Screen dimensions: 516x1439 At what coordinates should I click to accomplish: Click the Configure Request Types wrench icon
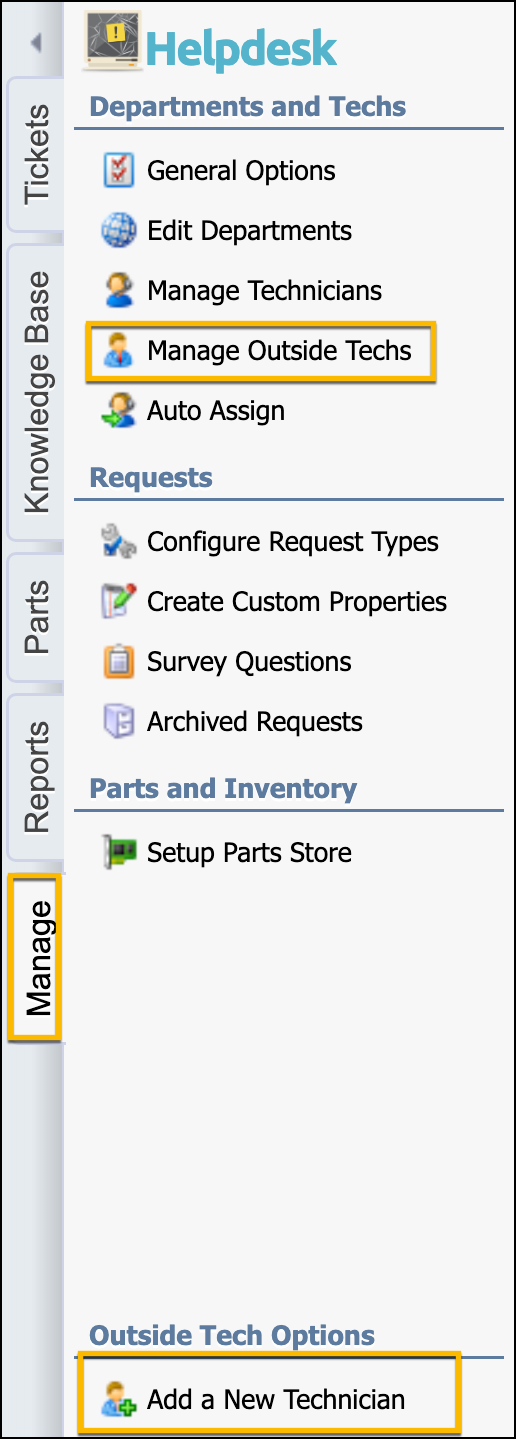point(119,542)
